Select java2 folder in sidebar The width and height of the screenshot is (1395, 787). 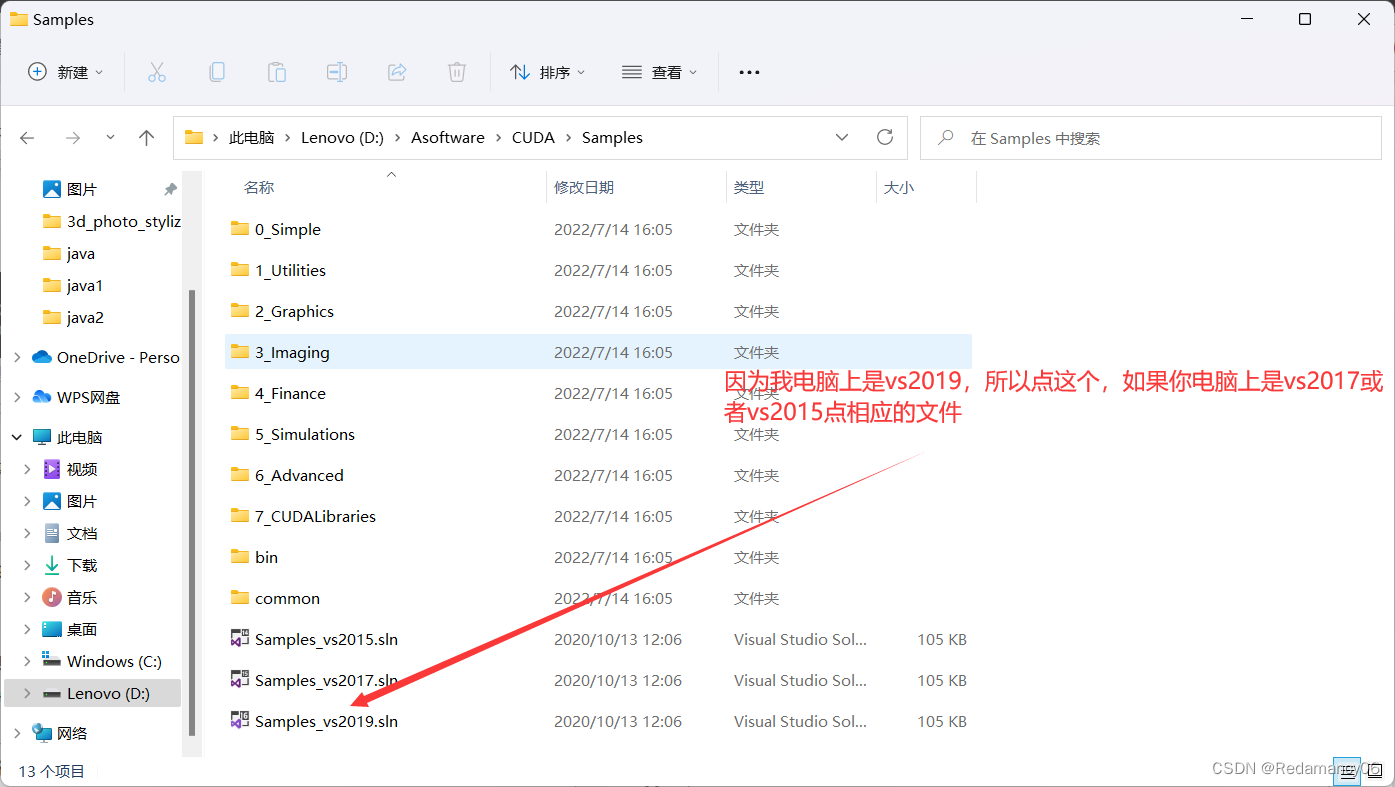(x=85, y=317)
